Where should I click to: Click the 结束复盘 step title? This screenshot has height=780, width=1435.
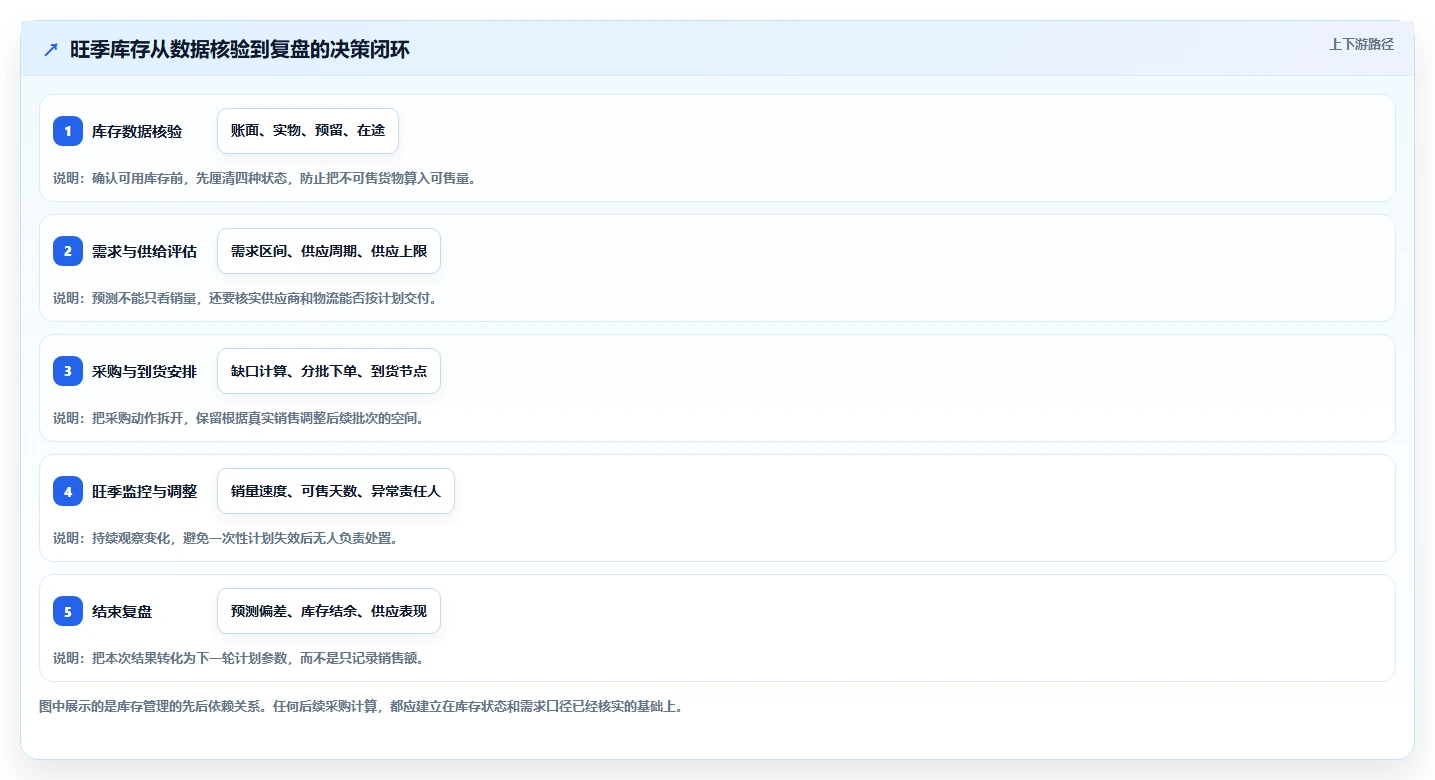pyautogui.click(x=122, y=611)
